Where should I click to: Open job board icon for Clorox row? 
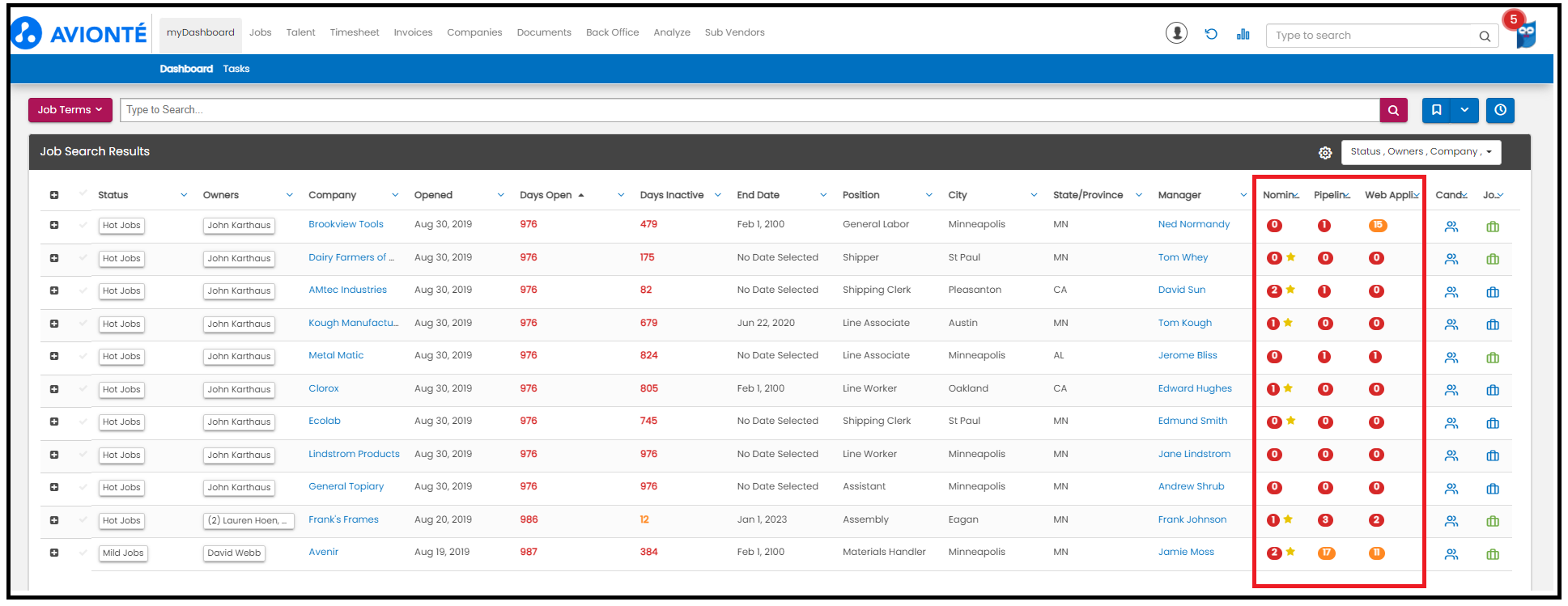click(x=1493, y=390)
